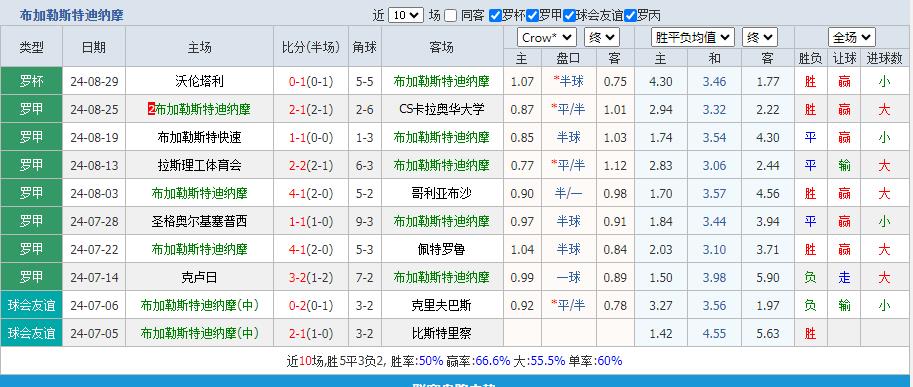Click odds value 3.98

714,278
